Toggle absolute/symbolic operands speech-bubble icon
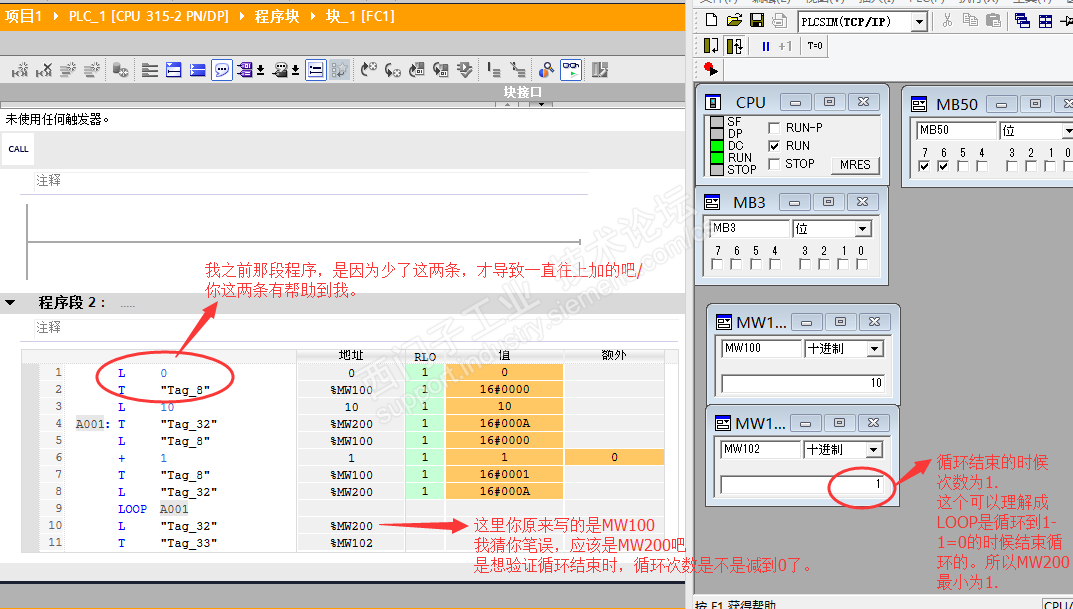 point(222,70)
